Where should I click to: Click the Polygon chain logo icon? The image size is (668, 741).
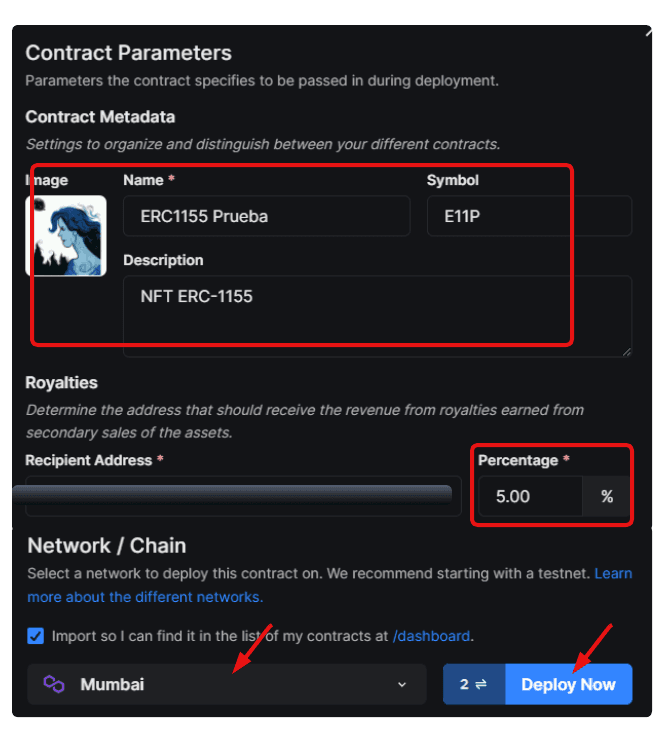coord(54,684)
